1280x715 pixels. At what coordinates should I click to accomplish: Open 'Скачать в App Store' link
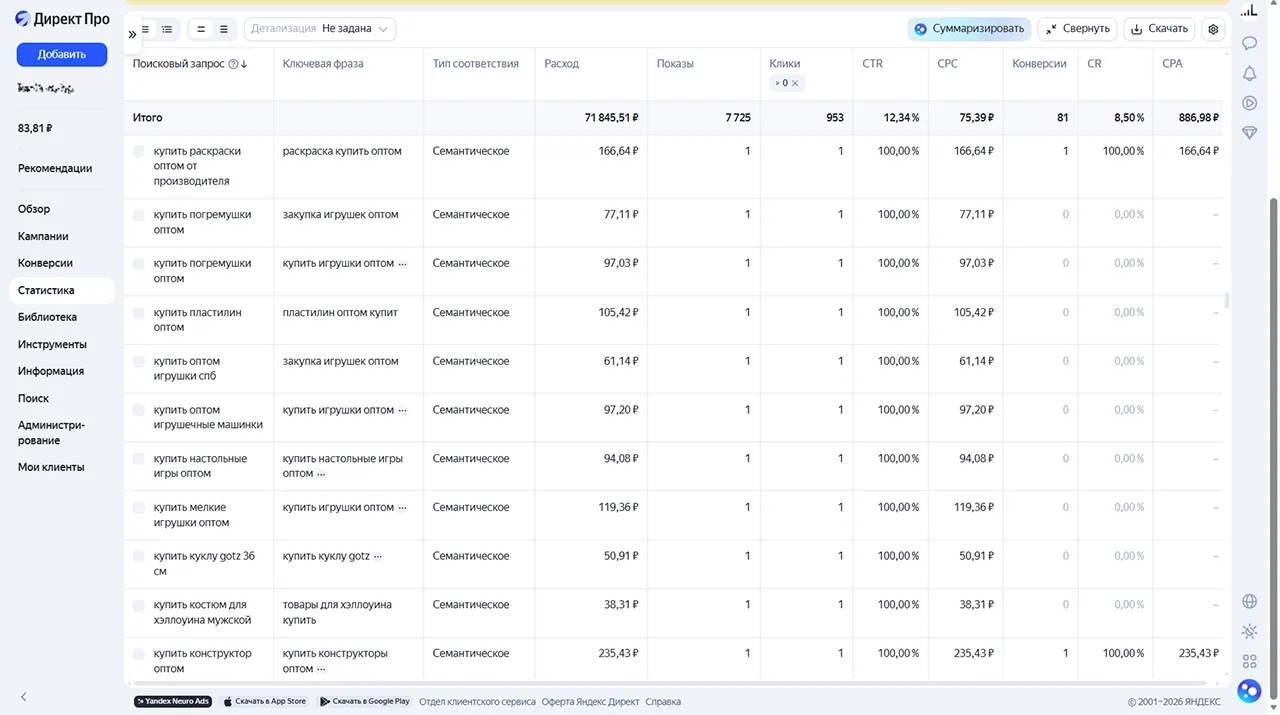click(x=265, y=701)
